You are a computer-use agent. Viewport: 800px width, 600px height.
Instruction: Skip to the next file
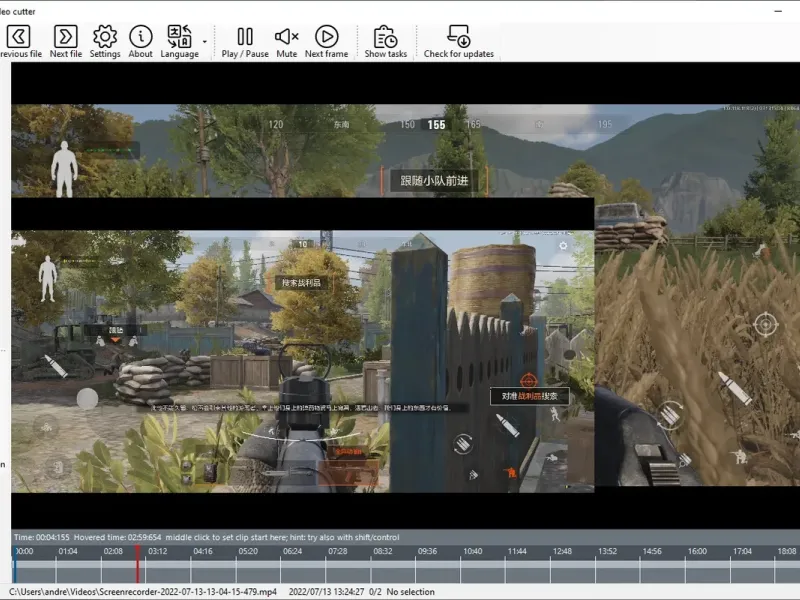(x=65, y=38)
